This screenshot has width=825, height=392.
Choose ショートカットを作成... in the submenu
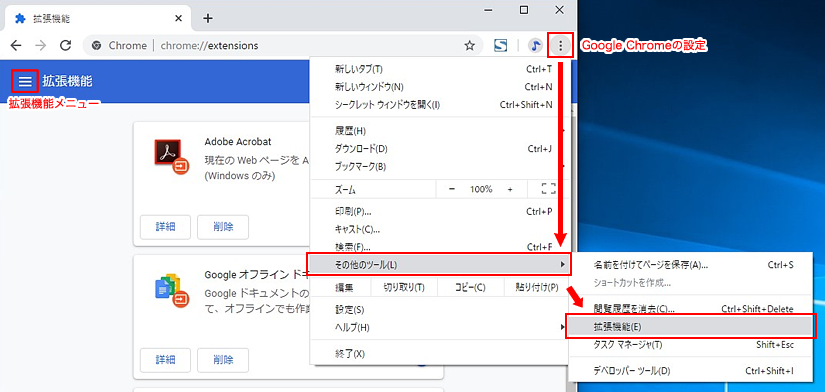pyautogui.click(x=691, y=283)
